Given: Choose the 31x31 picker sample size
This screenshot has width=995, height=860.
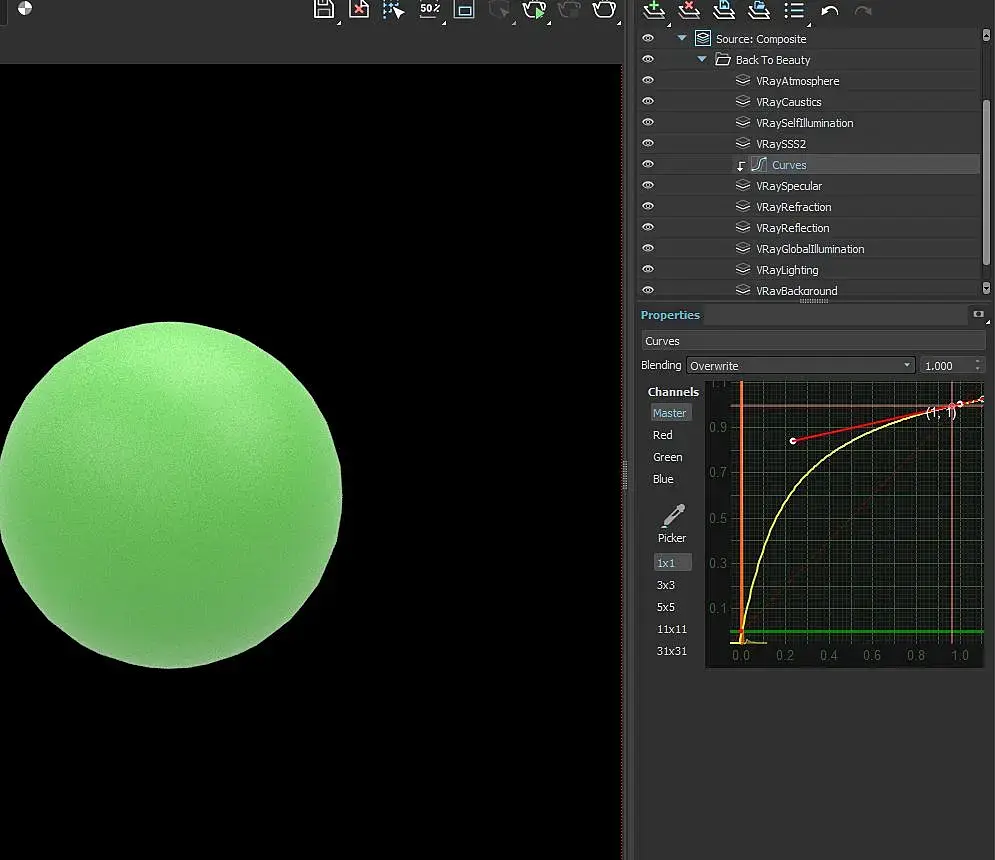Looking at the screenshot, I should [x=671, y=651].
